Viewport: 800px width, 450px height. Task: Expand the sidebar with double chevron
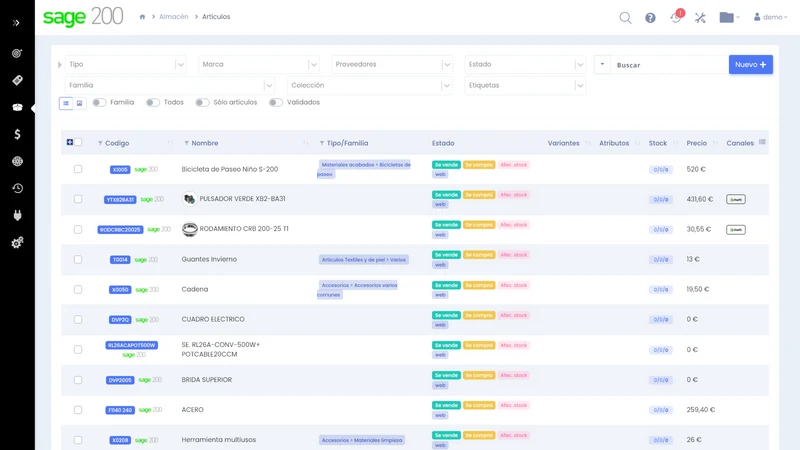16,23
